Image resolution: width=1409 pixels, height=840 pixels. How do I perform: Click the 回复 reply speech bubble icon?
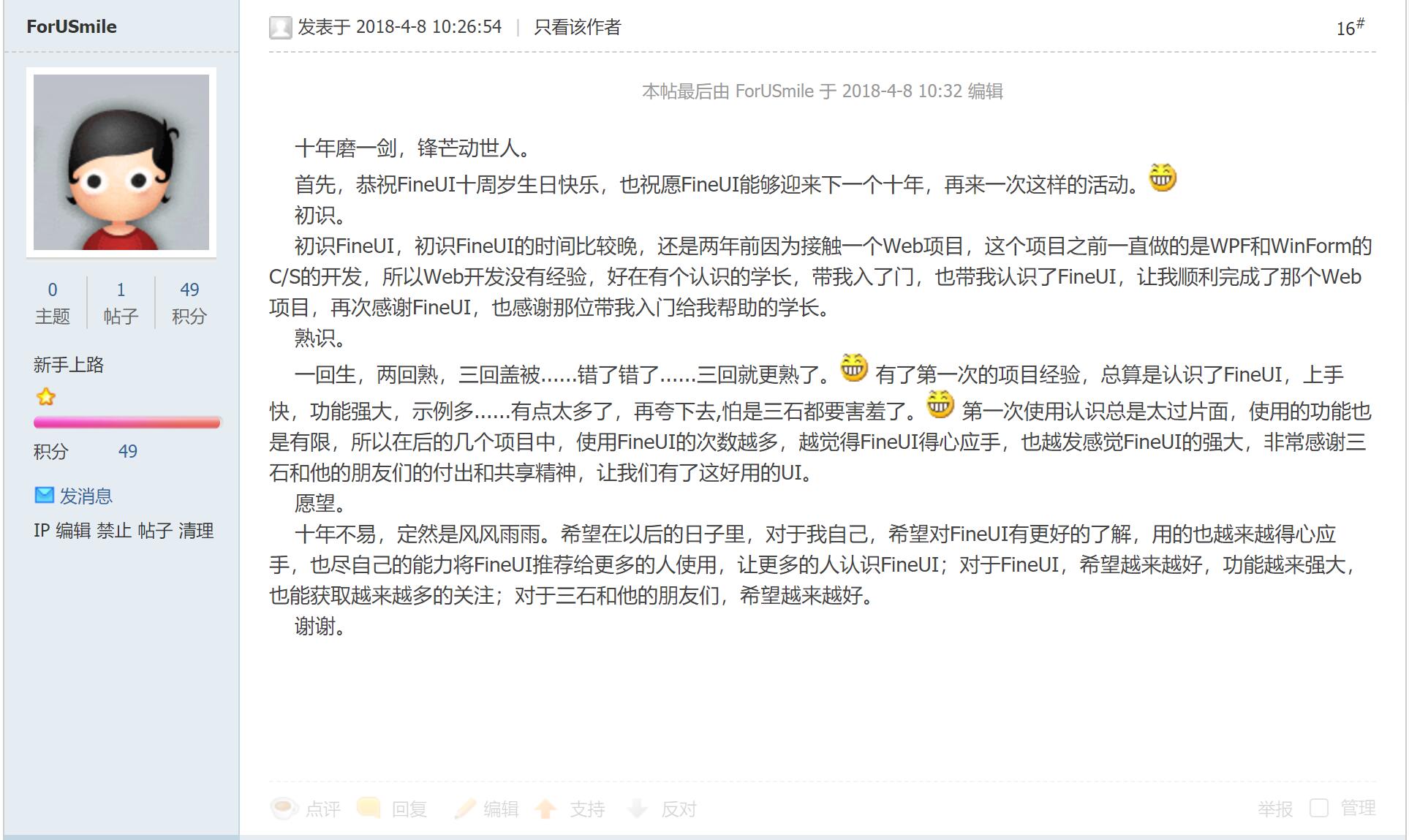coord(369,808)
